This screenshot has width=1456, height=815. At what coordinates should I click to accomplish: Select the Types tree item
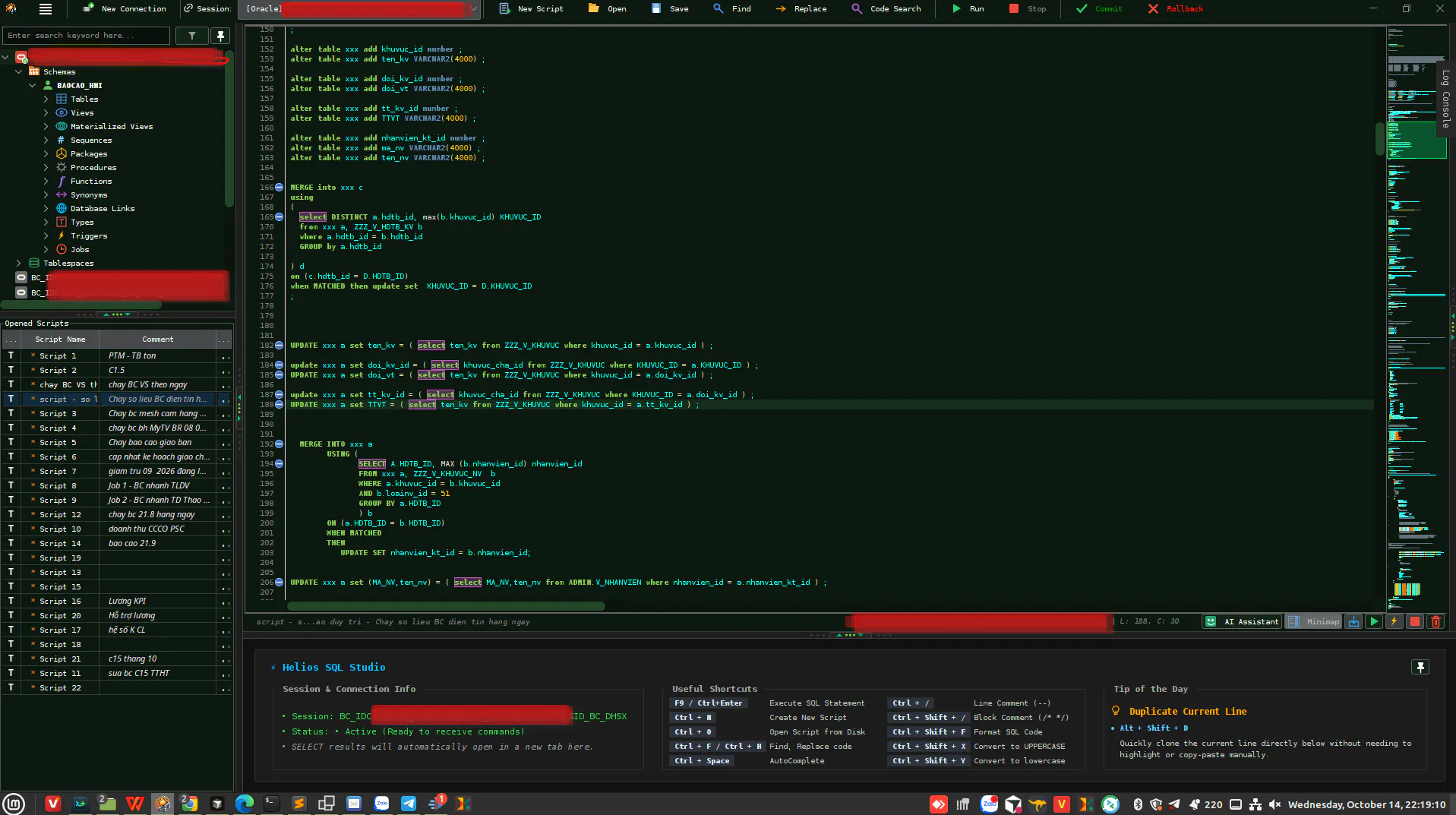82,222
